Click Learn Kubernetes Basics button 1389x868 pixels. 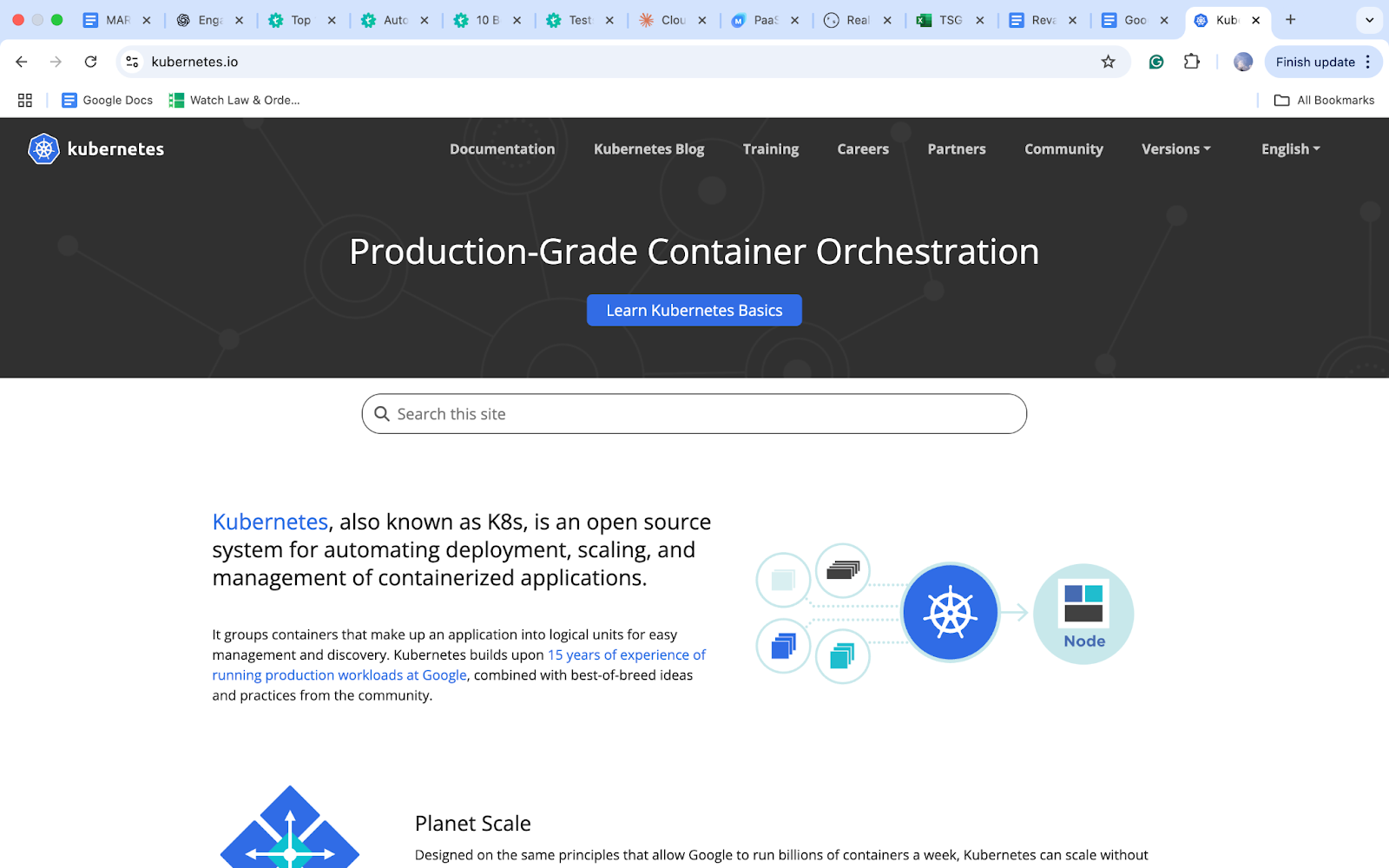coord(694,311)
